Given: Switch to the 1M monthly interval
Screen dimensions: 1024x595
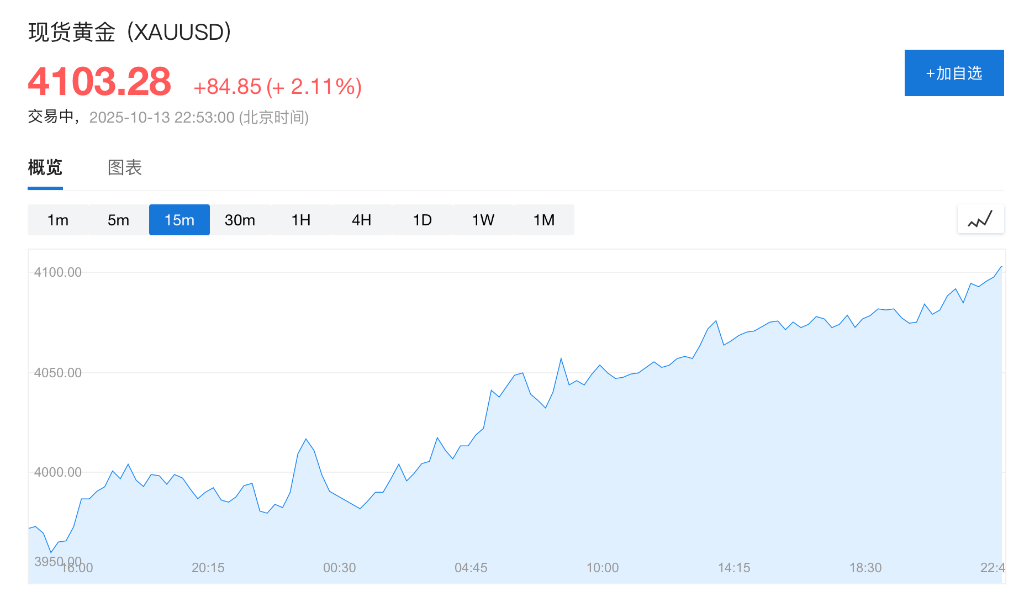Looking at the screenshot, I should pyautogui.click(x=543, y=220).
